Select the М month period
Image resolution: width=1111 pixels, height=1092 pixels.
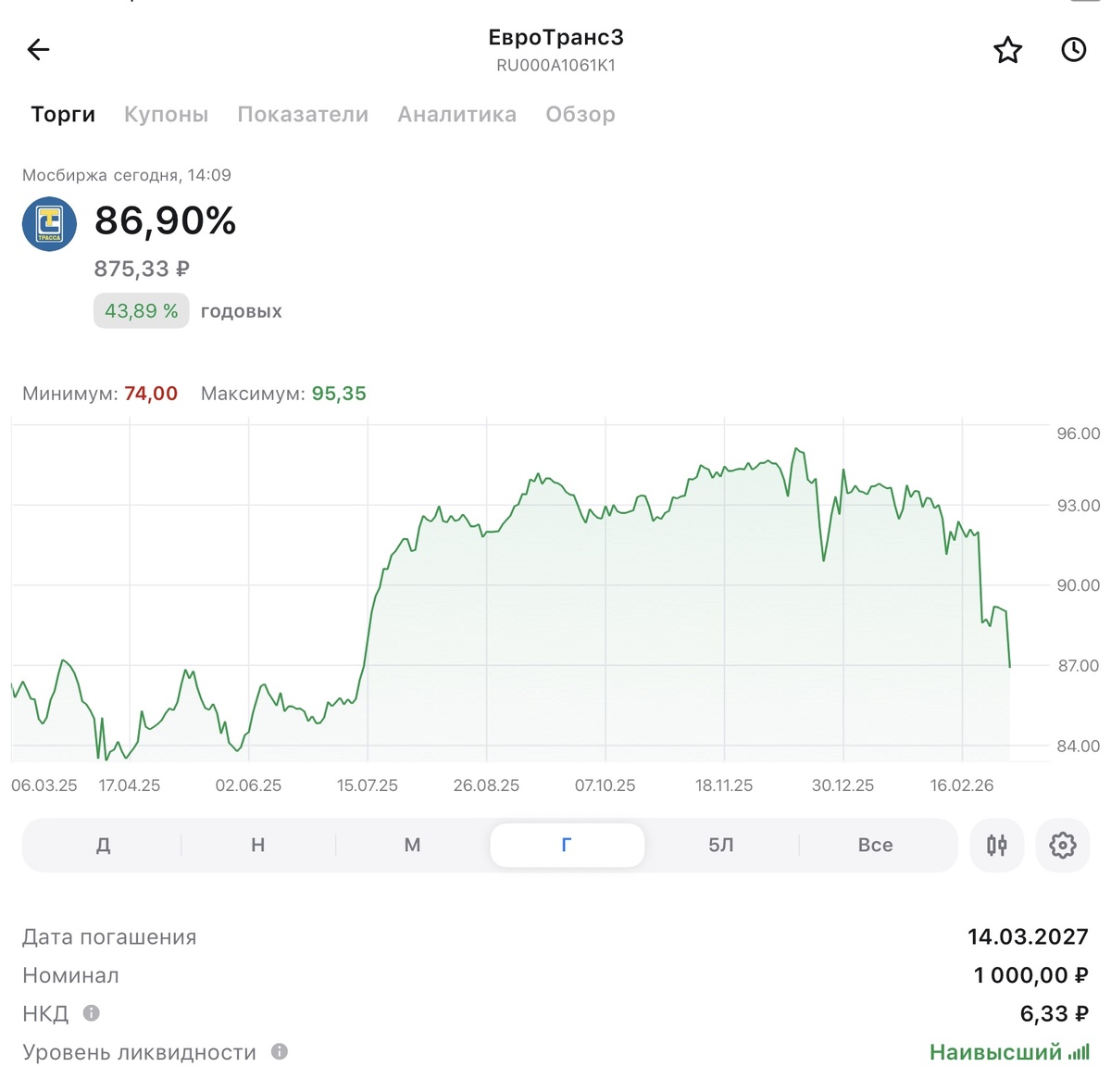413,845
